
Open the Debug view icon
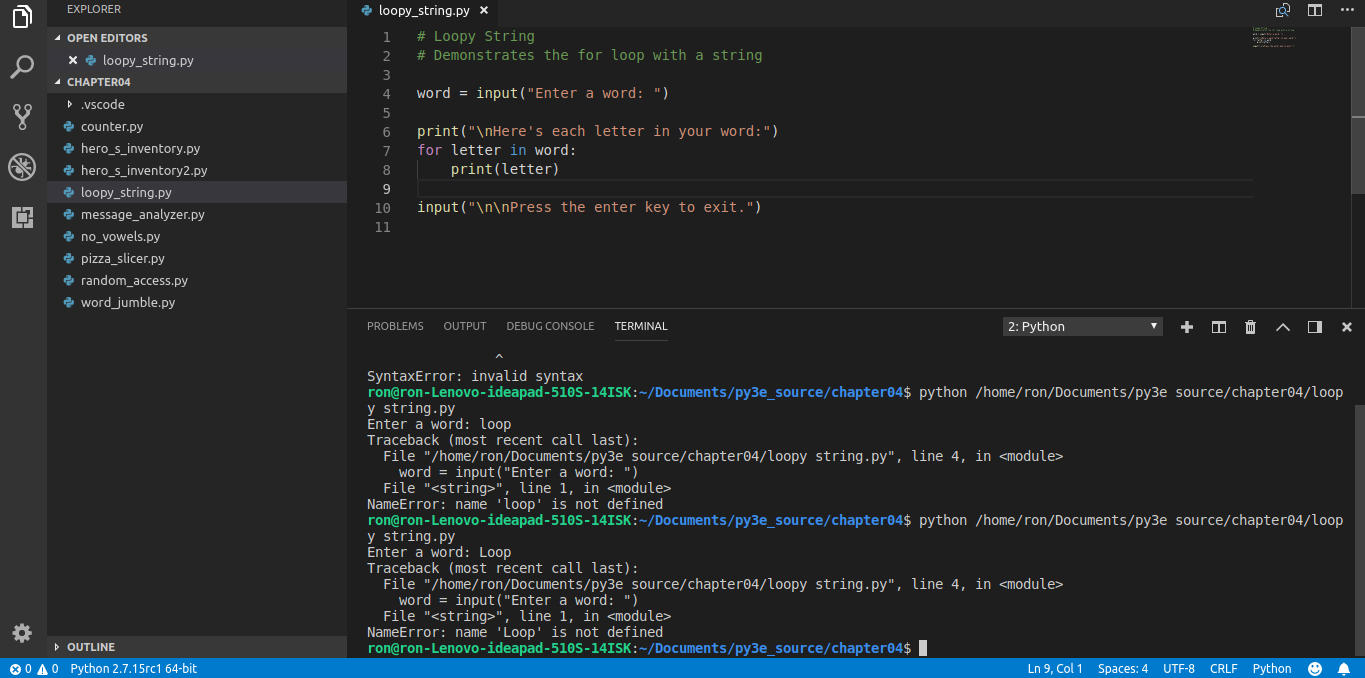22,167
